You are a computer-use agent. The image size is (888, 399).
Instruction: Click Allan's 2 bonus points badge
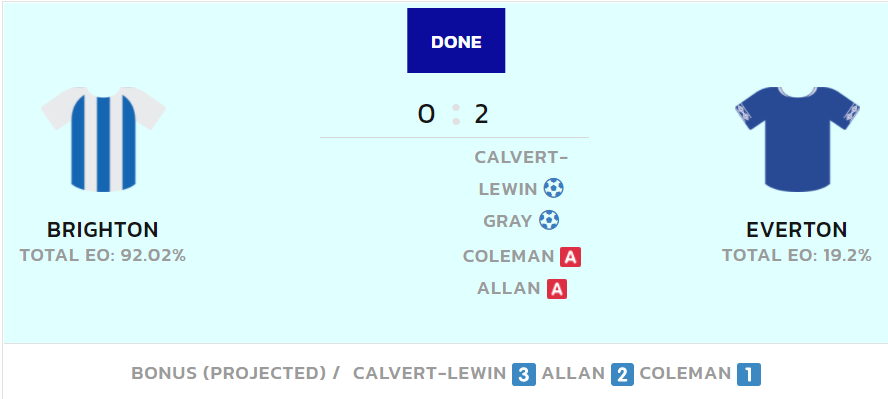coord(622,375)
